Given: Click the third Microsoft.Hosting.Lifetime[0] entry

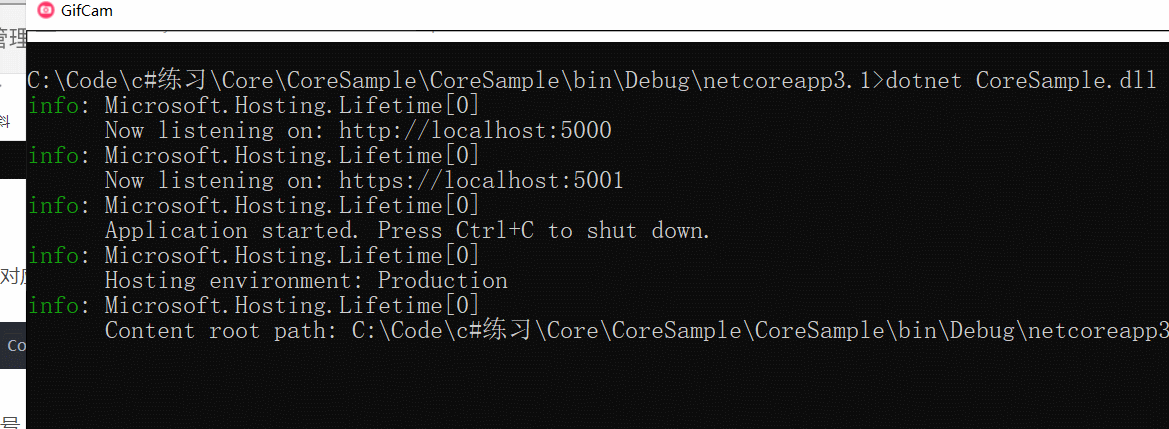Looking at the screenshot, I should pyautogui.click(x=292, y=206).
